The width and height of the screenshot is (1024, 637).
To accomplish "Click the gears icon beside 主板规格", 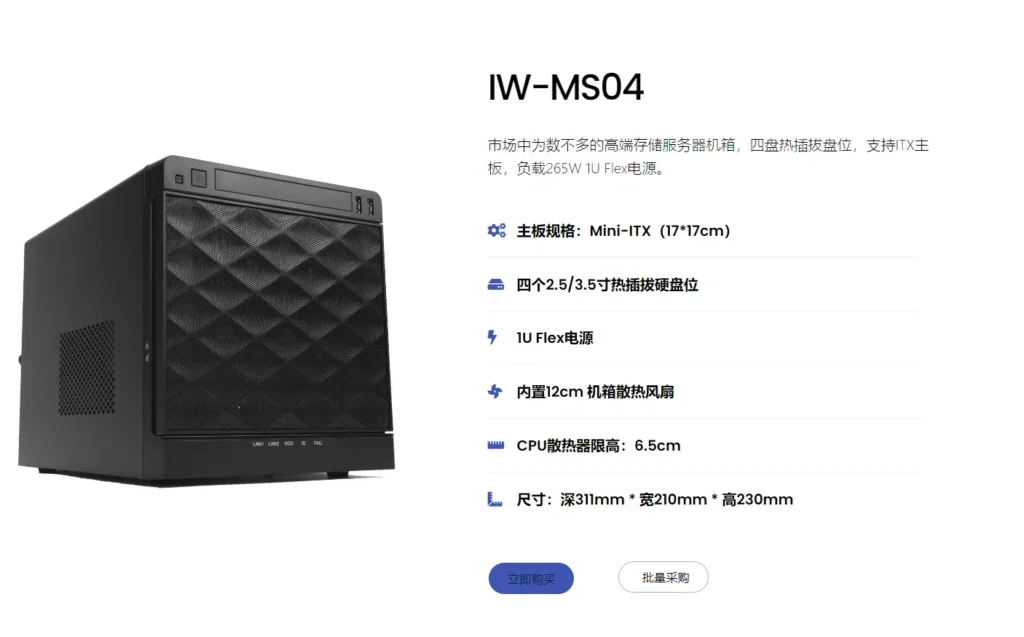I will (x=496, y=231).
